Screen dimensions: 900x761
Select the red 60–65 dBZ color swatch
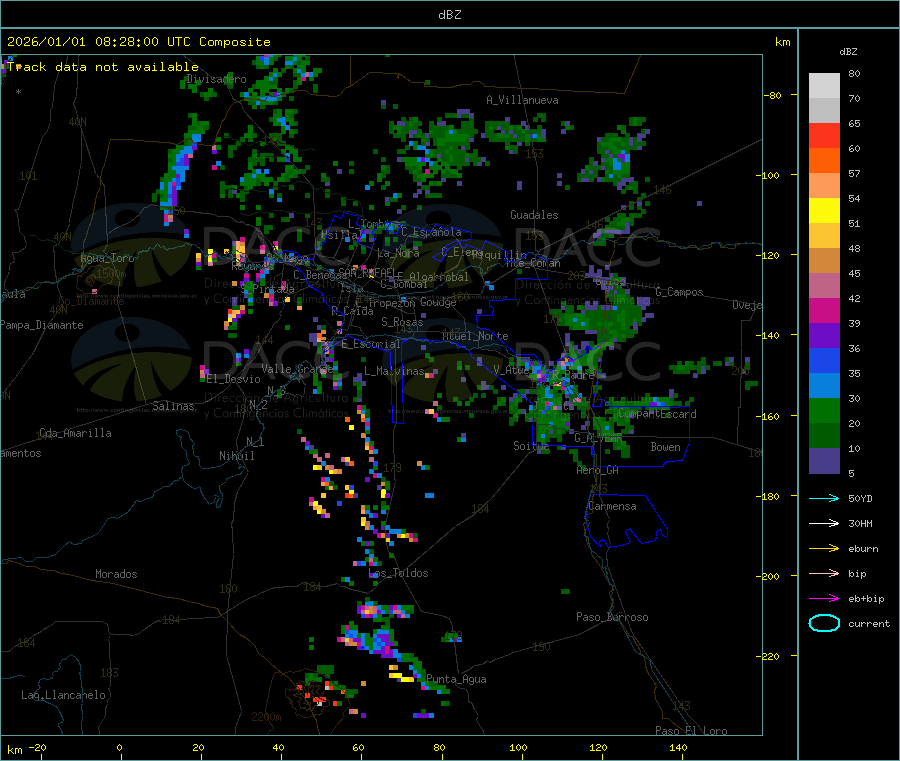(x=824, y=135)
